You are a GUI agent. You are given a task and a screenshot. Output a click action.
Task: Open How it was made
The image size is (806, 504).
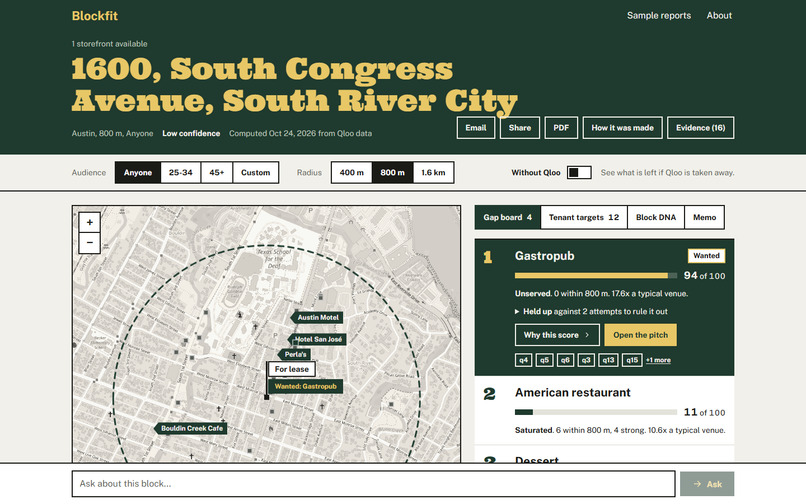tap(622, 128)
